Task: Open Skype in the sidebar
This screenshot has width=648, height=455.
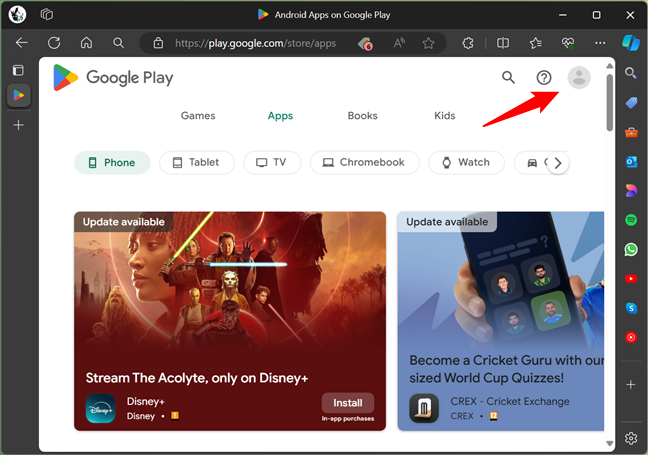Action: 631,308
